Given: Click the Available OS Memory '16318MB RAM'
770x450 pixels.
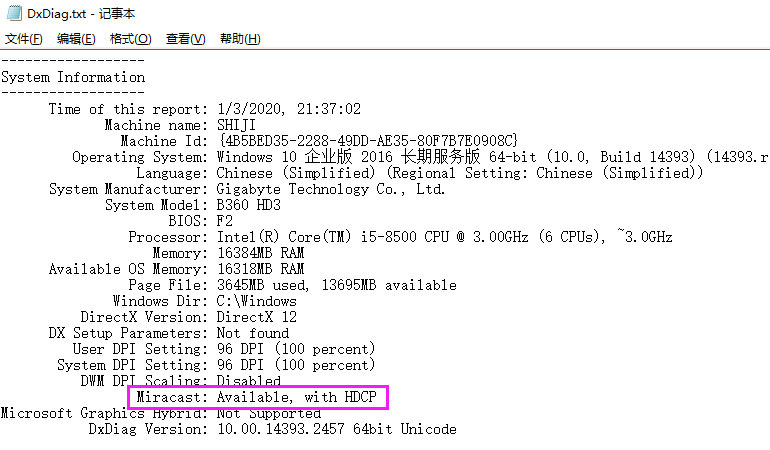Looking at the screenshot, I should pyautogui.click(x=260, y=269).
